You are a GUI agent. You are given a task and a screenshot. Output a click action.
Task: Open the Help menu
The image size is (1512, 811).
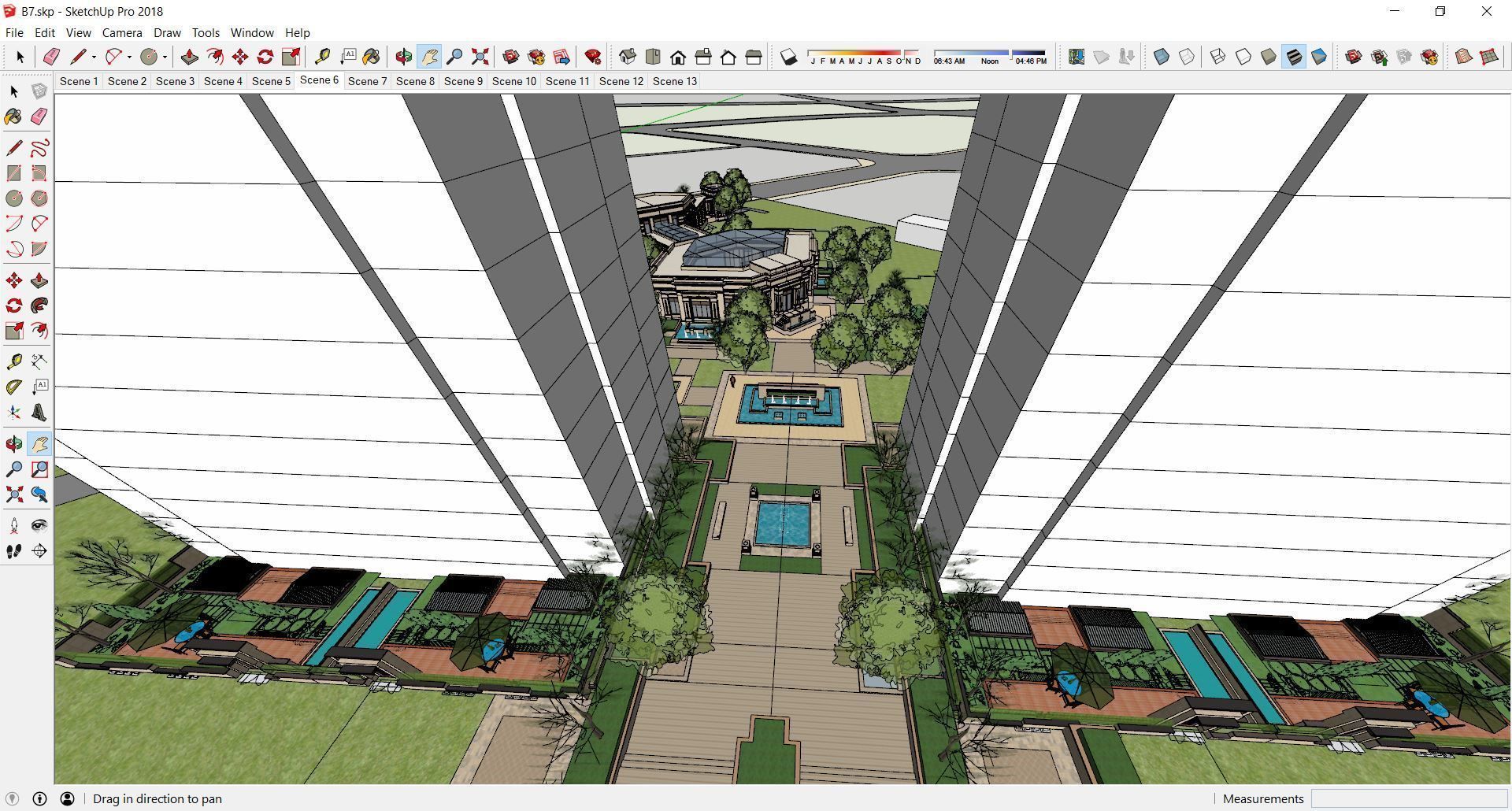click(297, 32)
